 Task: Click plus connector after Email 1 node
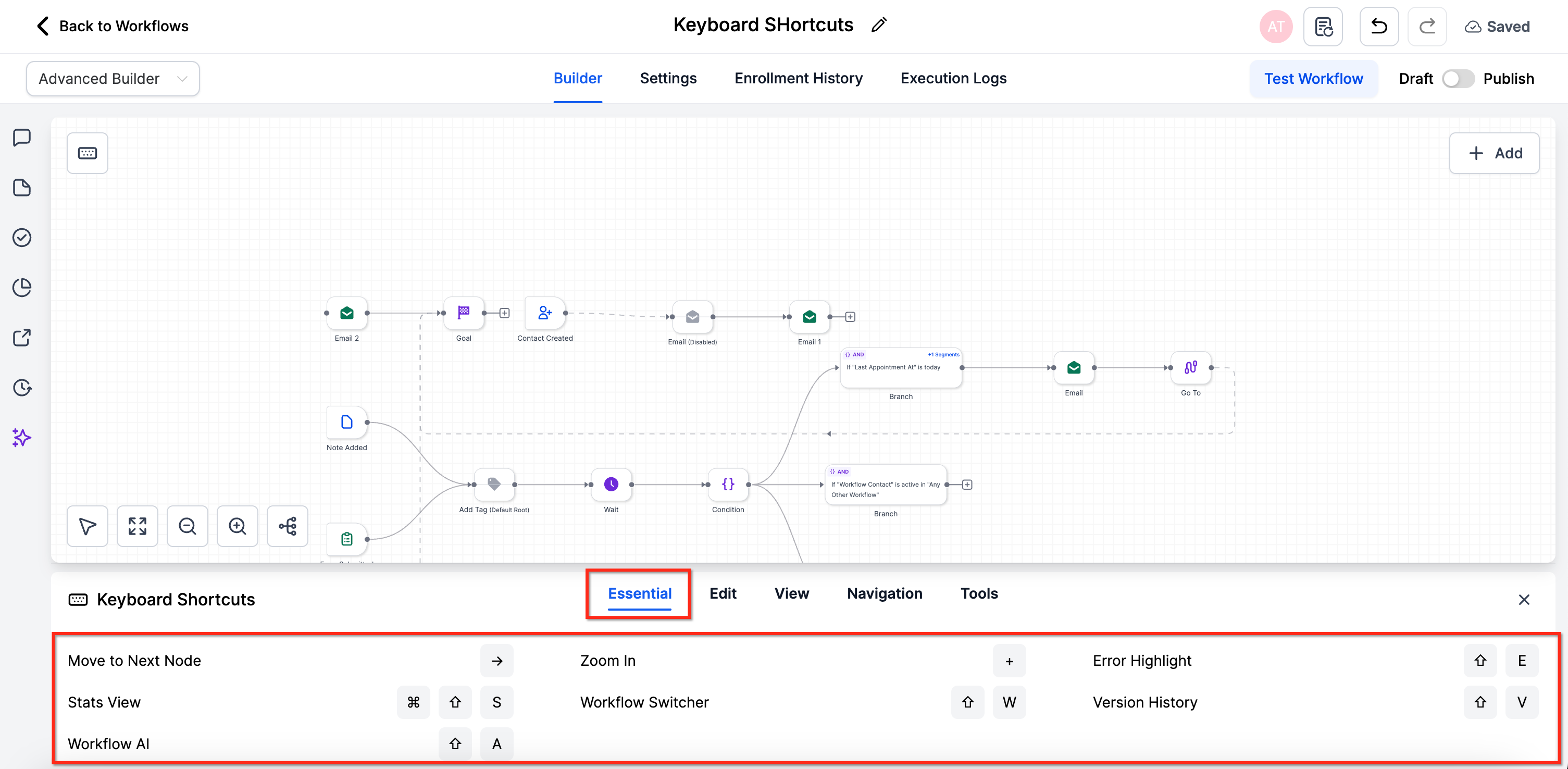(x=850, y=317)
